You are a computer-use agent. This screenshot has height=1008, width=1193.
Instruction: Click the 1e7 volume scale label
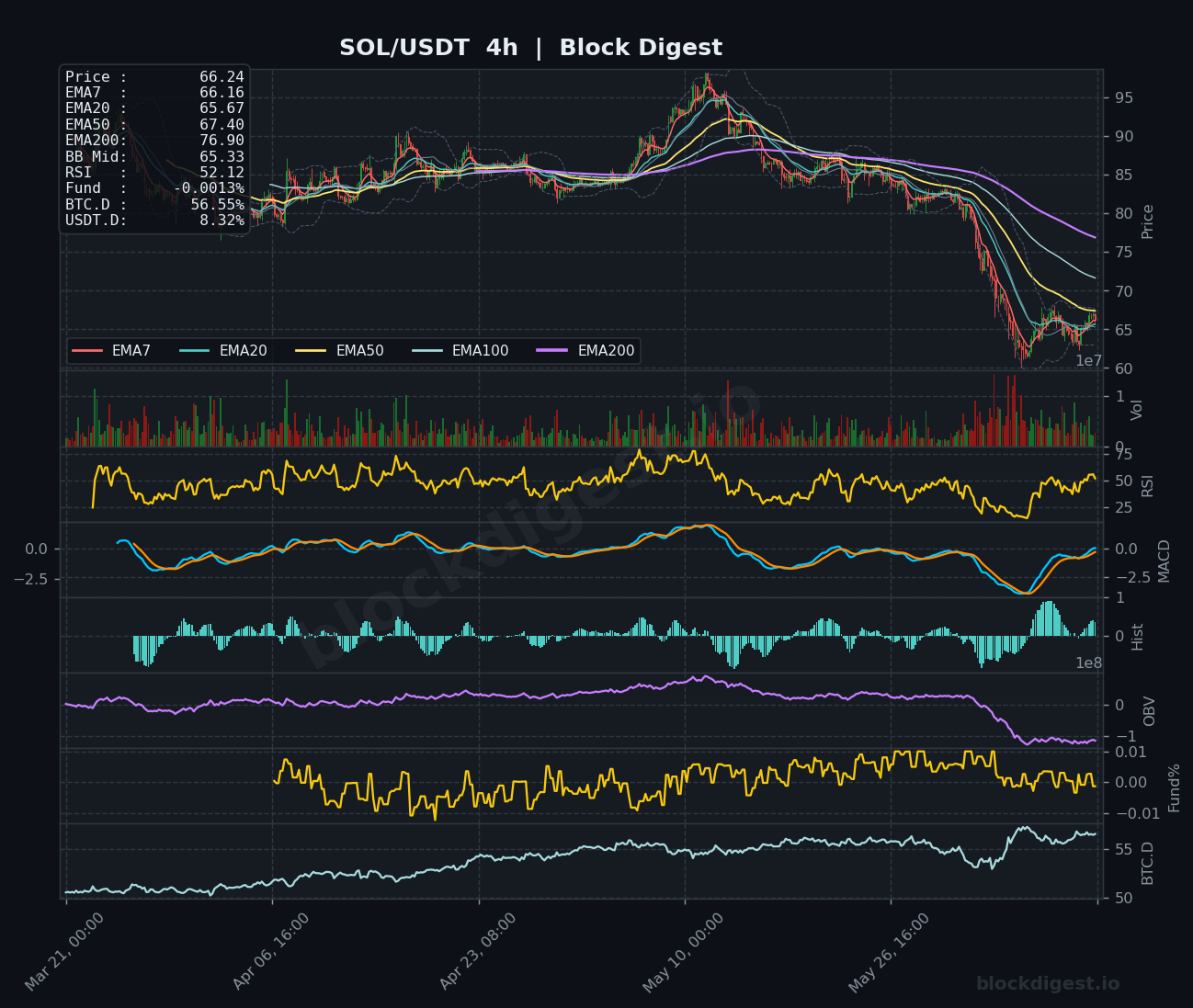point(1089,361)
